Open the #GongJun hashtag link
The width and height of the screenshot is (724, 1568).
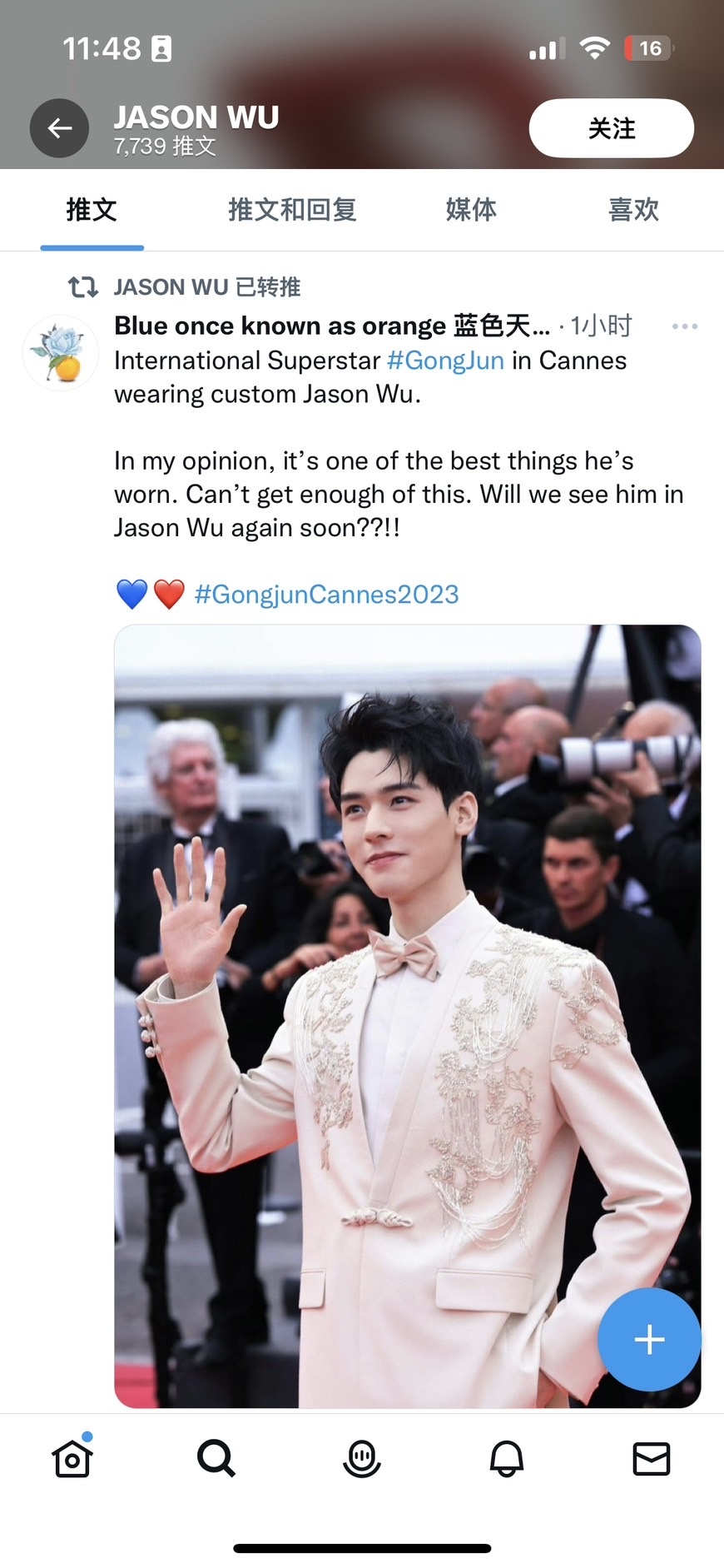446,361
